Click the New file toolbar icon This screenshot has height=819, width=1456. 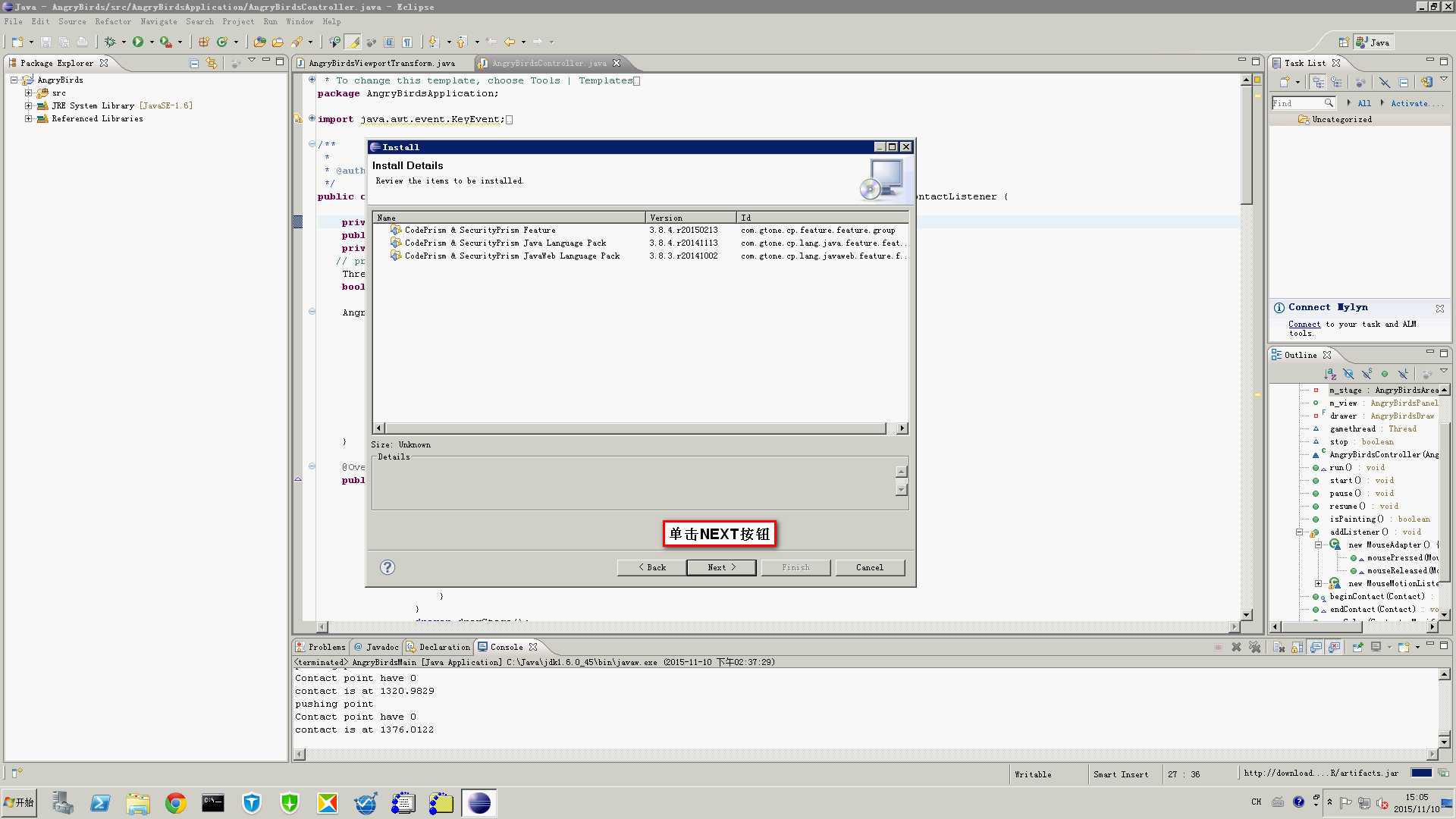click(x=17, y=42)
